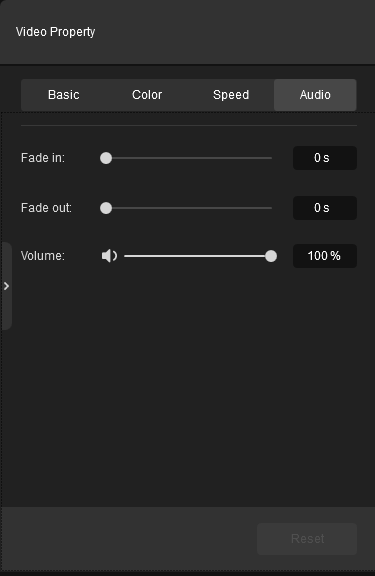Screen dimensions: 375x576
Task: Collapse the panel using the side chevron arrow
Action: [x=6, y=286]
